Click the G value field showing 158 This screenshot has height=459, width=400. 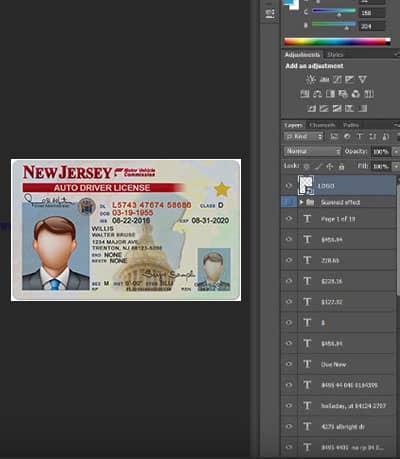372,13
